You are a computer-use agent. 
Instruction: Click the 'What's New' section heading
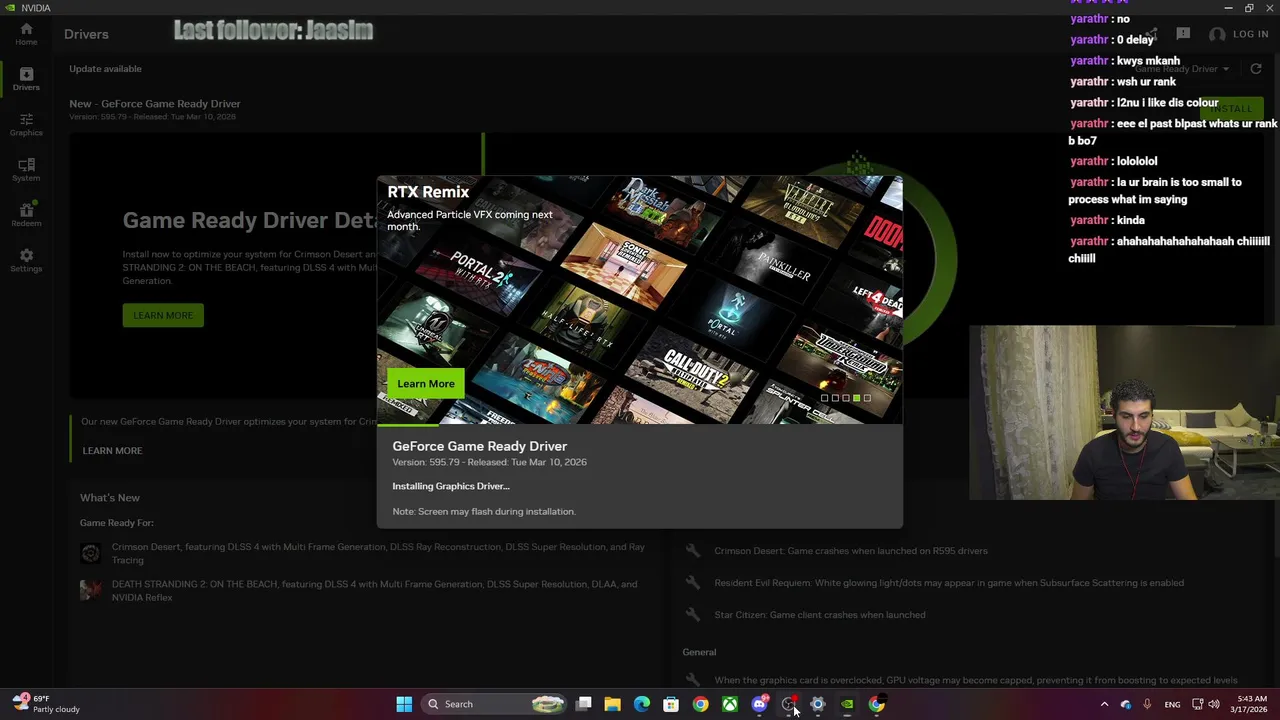[x=110, y=498]
